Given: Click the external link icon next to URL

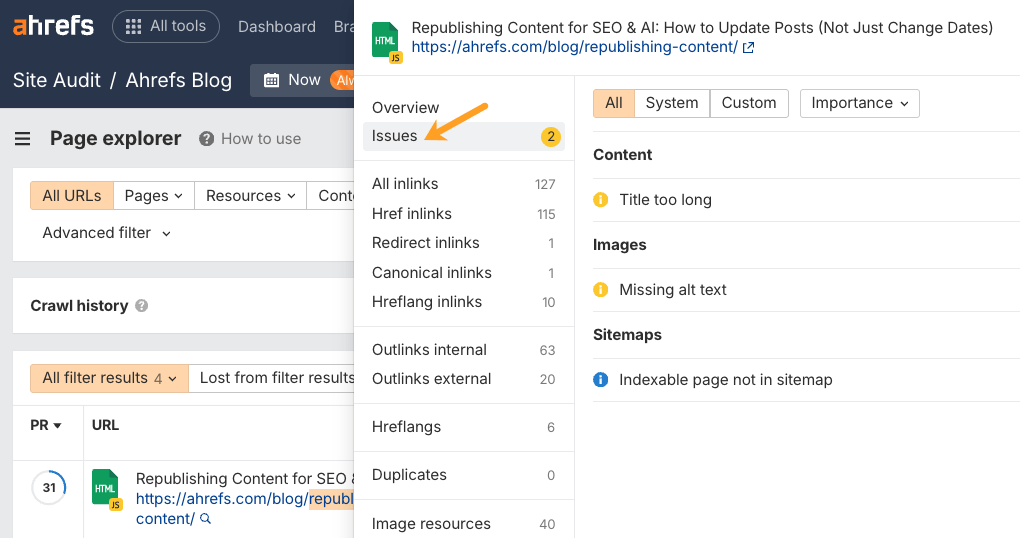Looking at the screenshot, I should point(748,47).
